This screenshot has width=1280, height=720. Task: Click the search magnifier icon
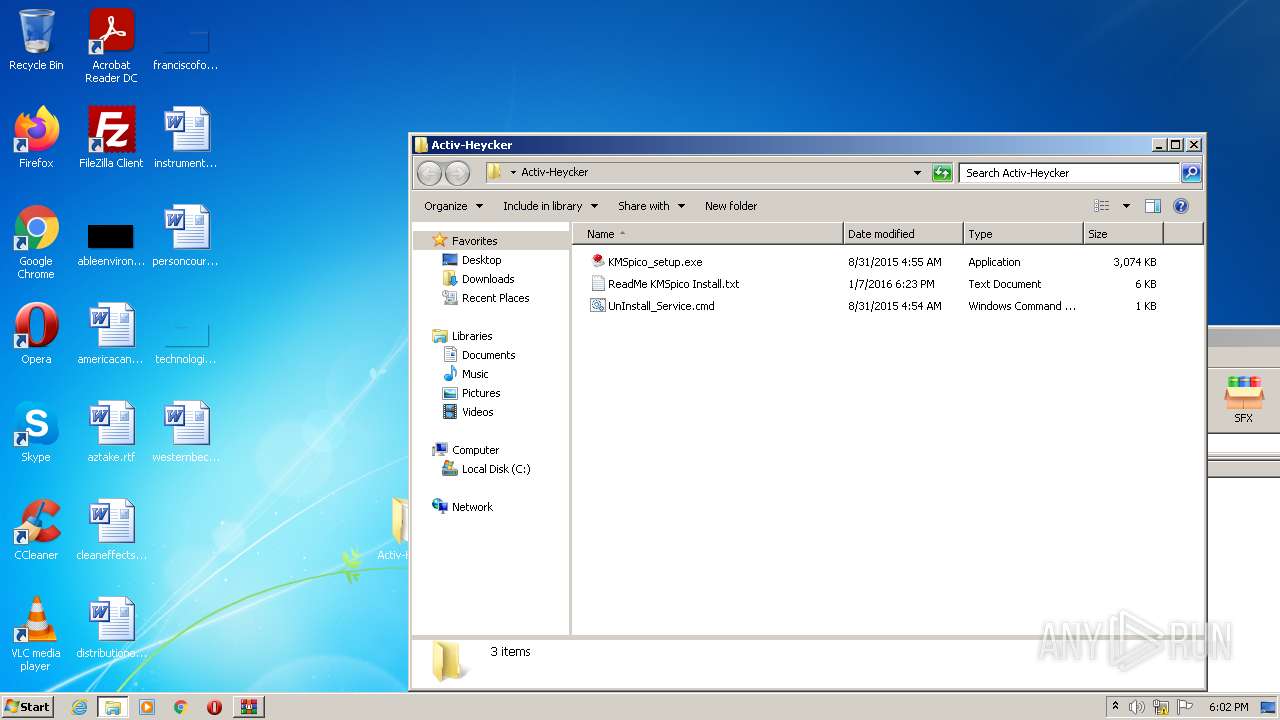1191,173
